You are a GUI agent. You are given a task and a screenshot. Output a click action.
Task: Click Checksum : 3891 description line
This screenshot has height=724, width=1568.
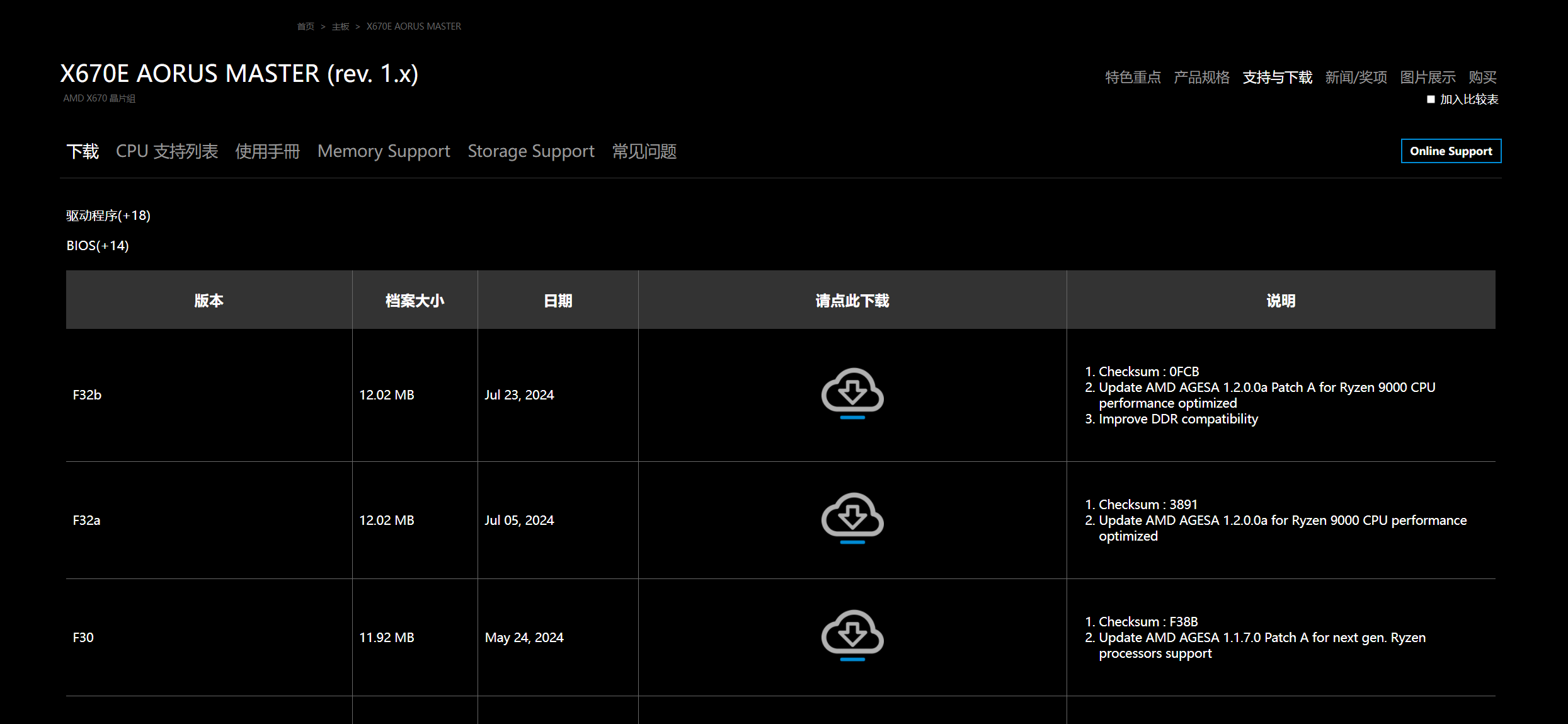coord(1148,505)
